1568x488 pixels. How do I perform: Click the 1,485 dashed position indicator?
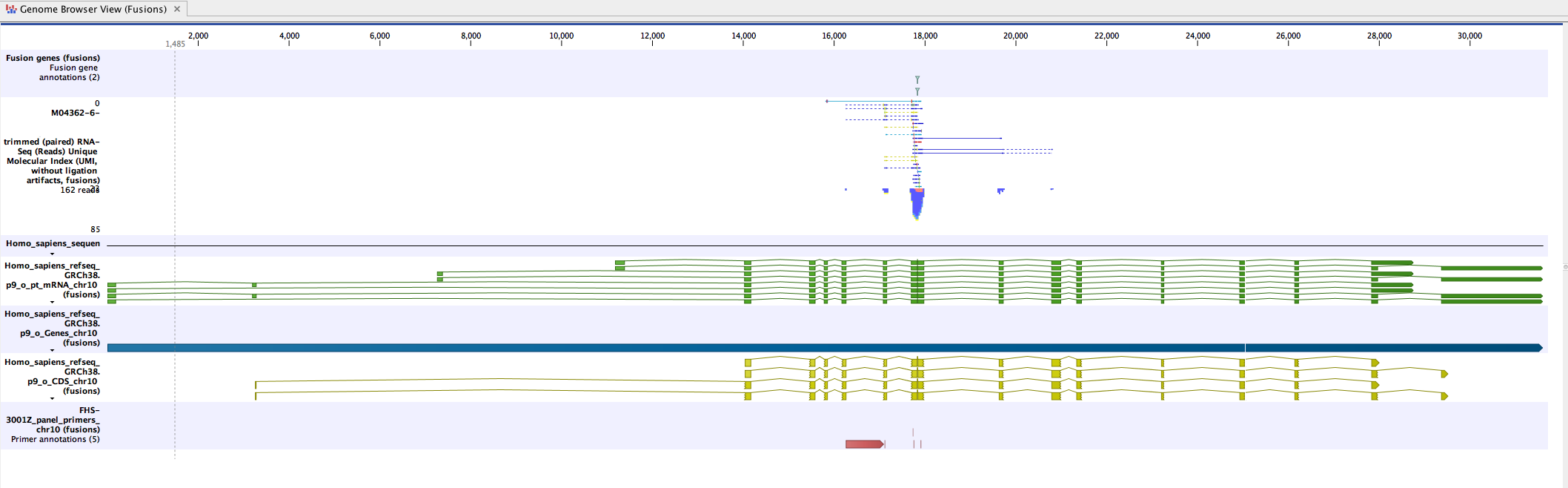pyautogui.click(x=175, y=44)
